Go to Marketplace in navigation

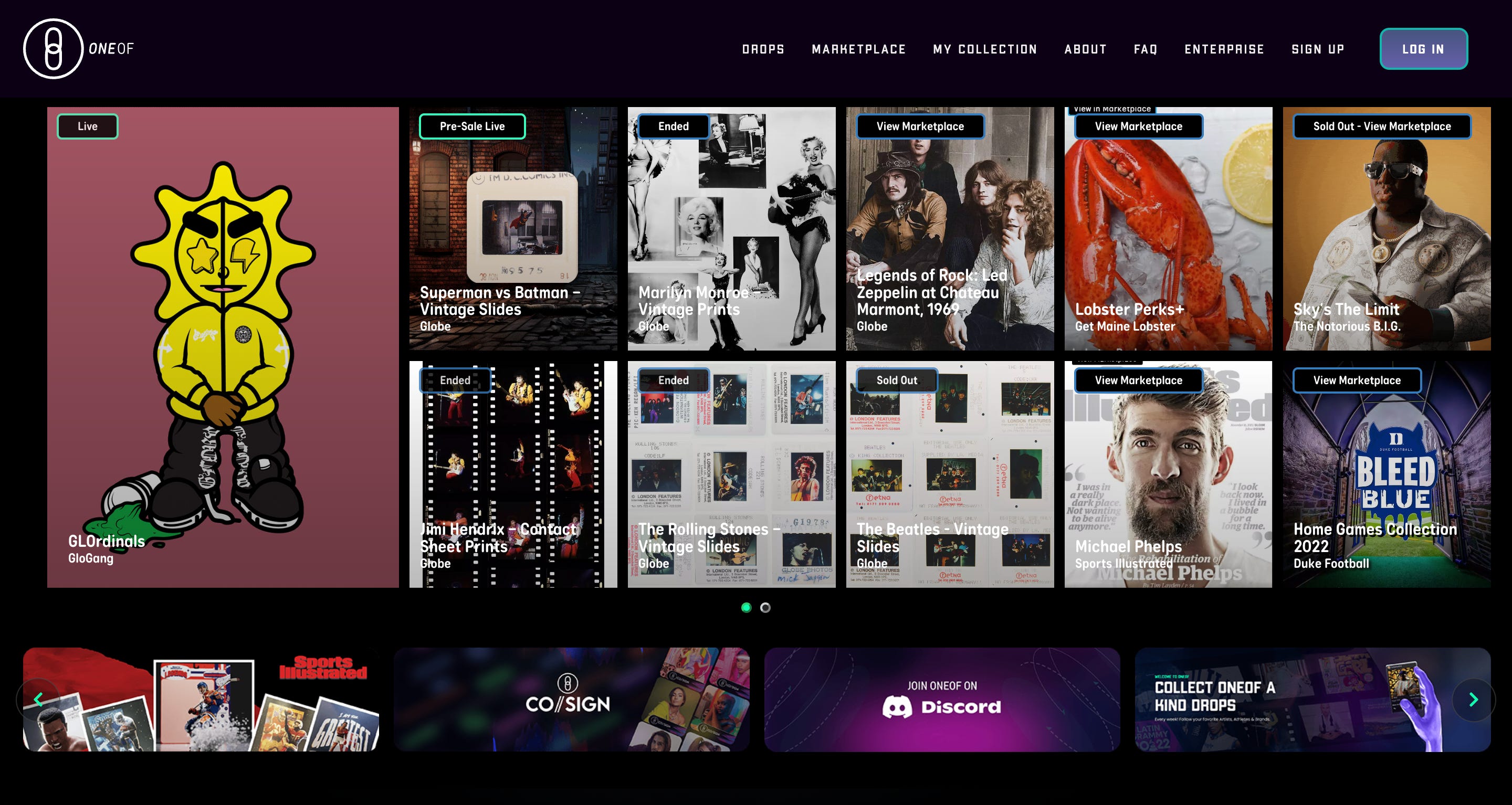tap(859, 49)
